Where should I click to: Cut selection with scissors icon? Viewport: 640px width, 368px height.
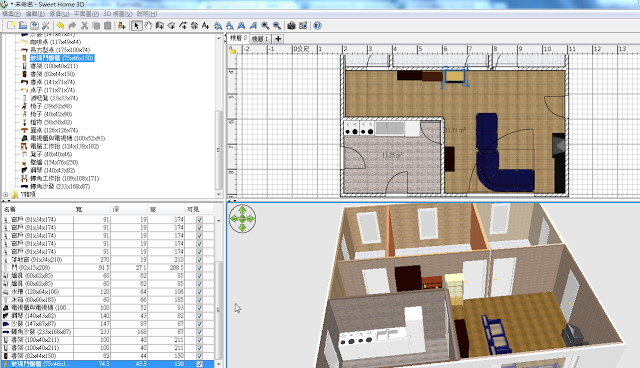pyautogui.click(x=84, y=26)
